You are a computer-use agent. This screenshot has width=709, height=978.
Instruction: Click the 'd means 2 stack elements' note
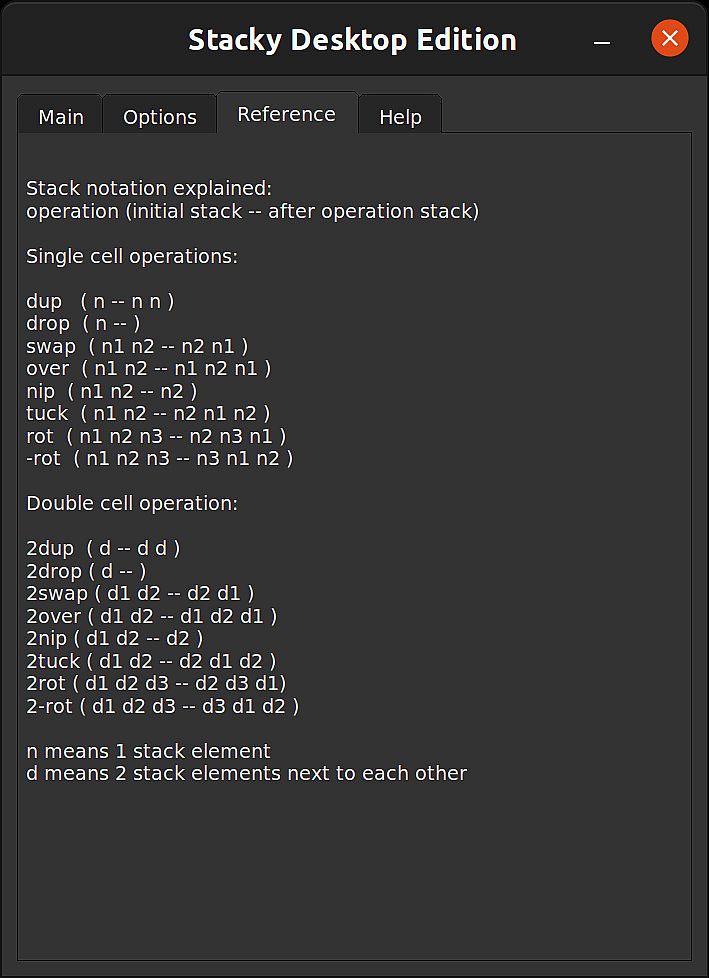tap(246, 773)
